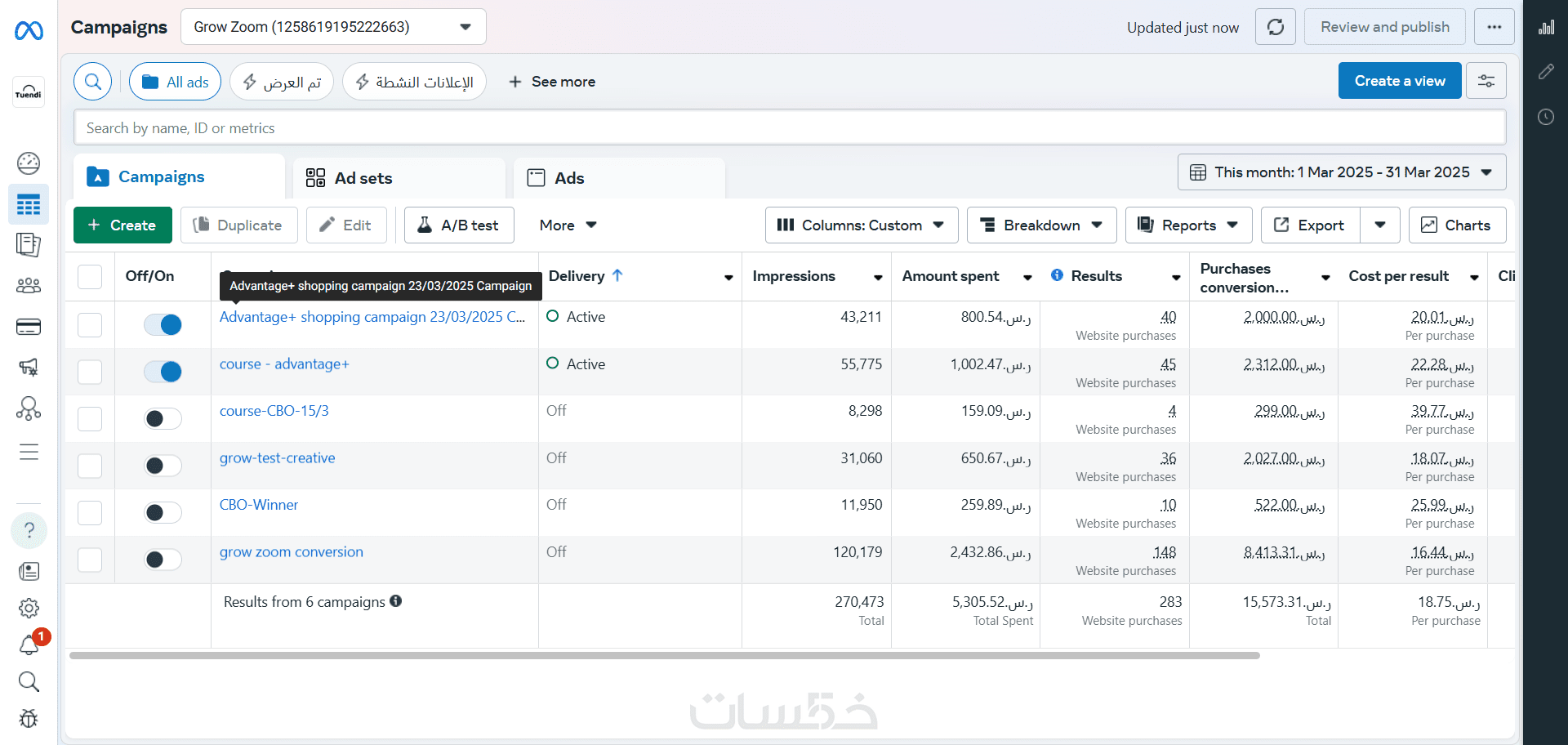Open the Help question mark icon
1568x745 pixels.
[29, 531]
